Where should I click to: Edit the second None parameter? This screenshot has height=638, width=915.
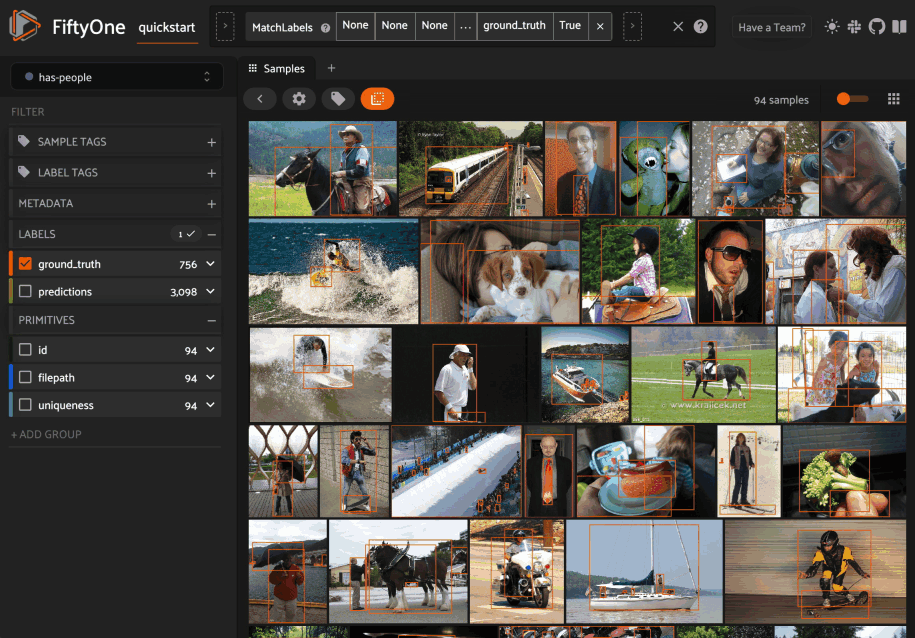tap(394, 26)
